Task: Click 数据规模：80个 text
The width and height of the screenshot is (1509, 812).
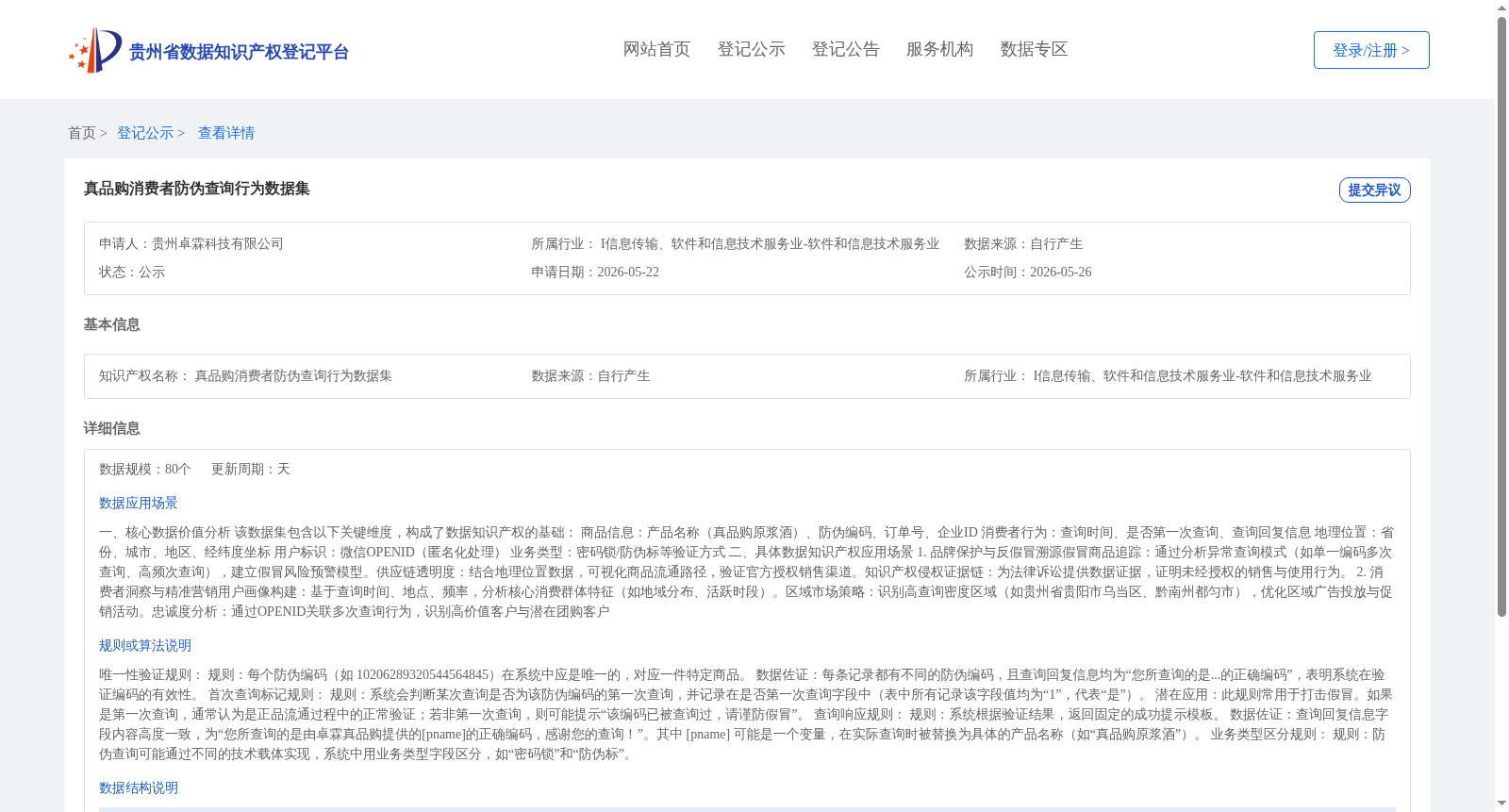Action: (x=145, y=469)
